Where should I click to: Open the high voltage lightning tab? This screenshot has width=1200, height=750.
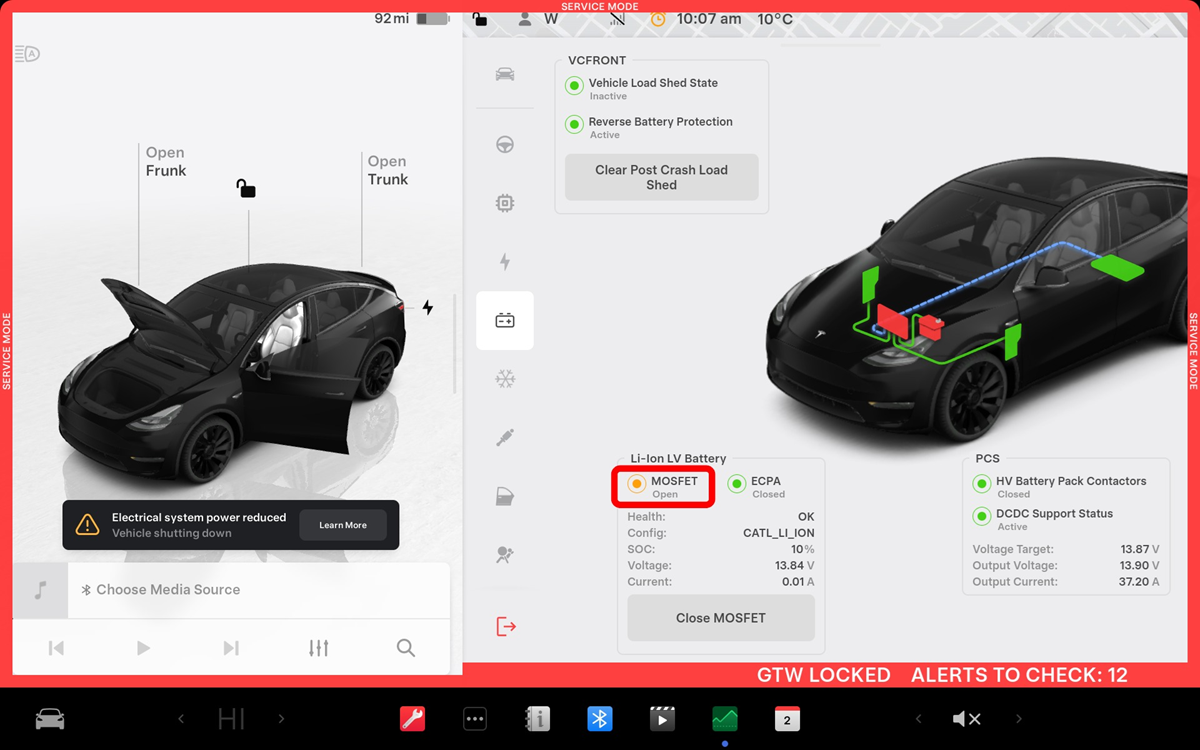click(505, 262)
